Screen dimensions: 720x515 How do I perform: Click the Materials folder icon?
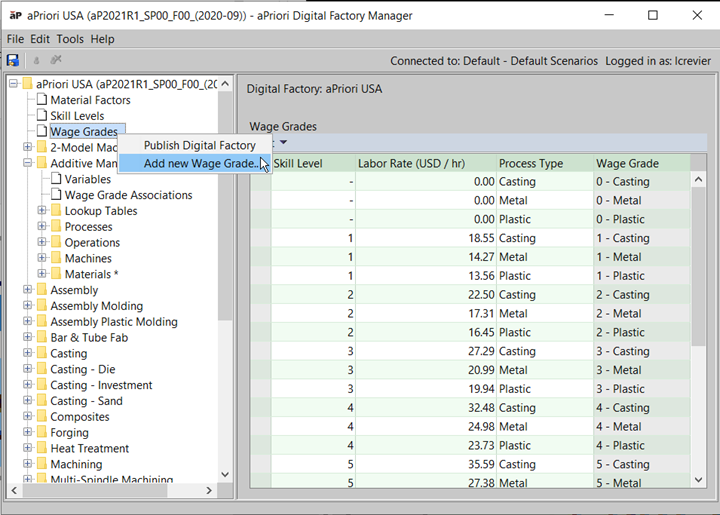56,274
